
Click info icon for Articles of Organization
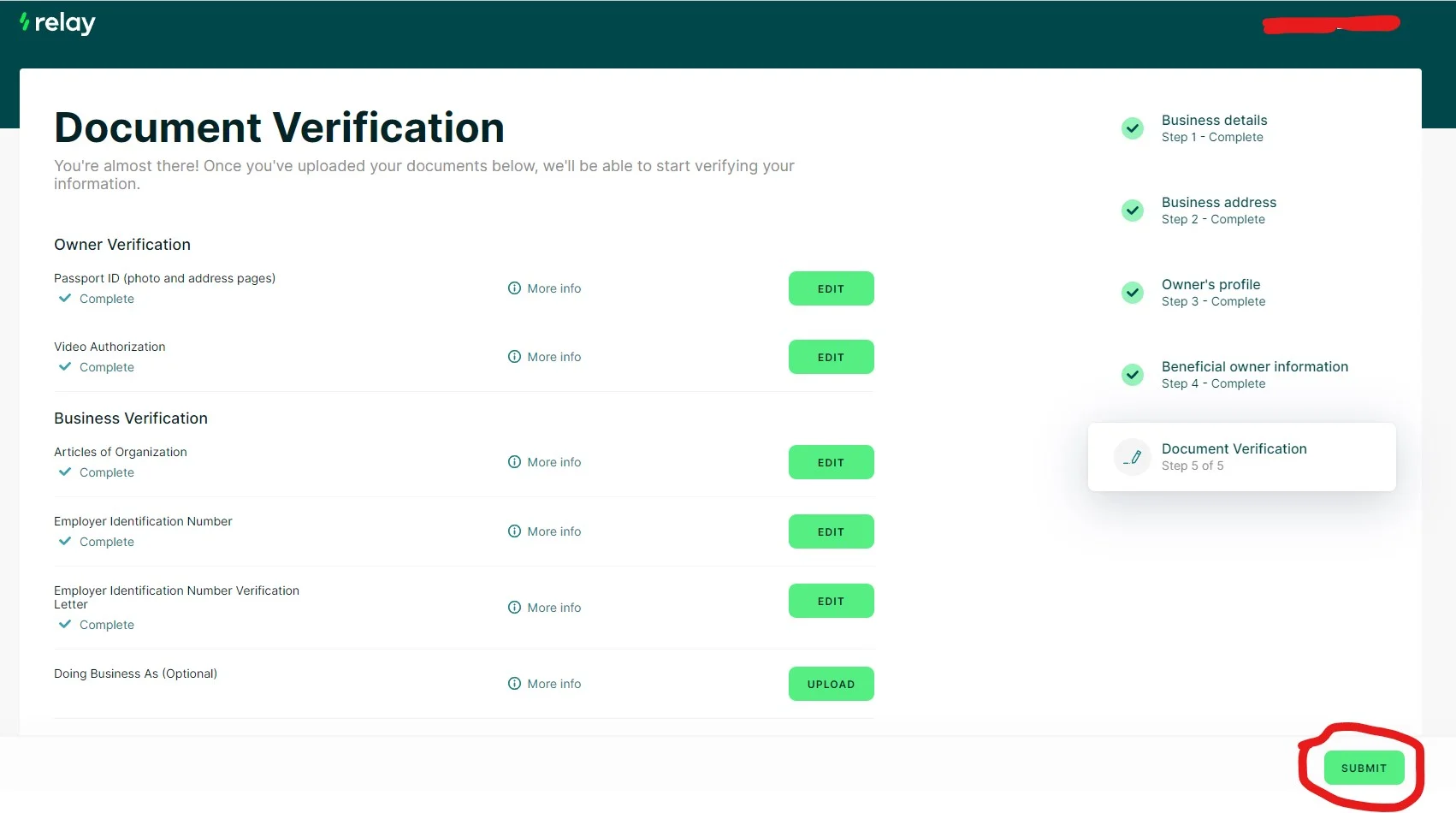[514, 462]
